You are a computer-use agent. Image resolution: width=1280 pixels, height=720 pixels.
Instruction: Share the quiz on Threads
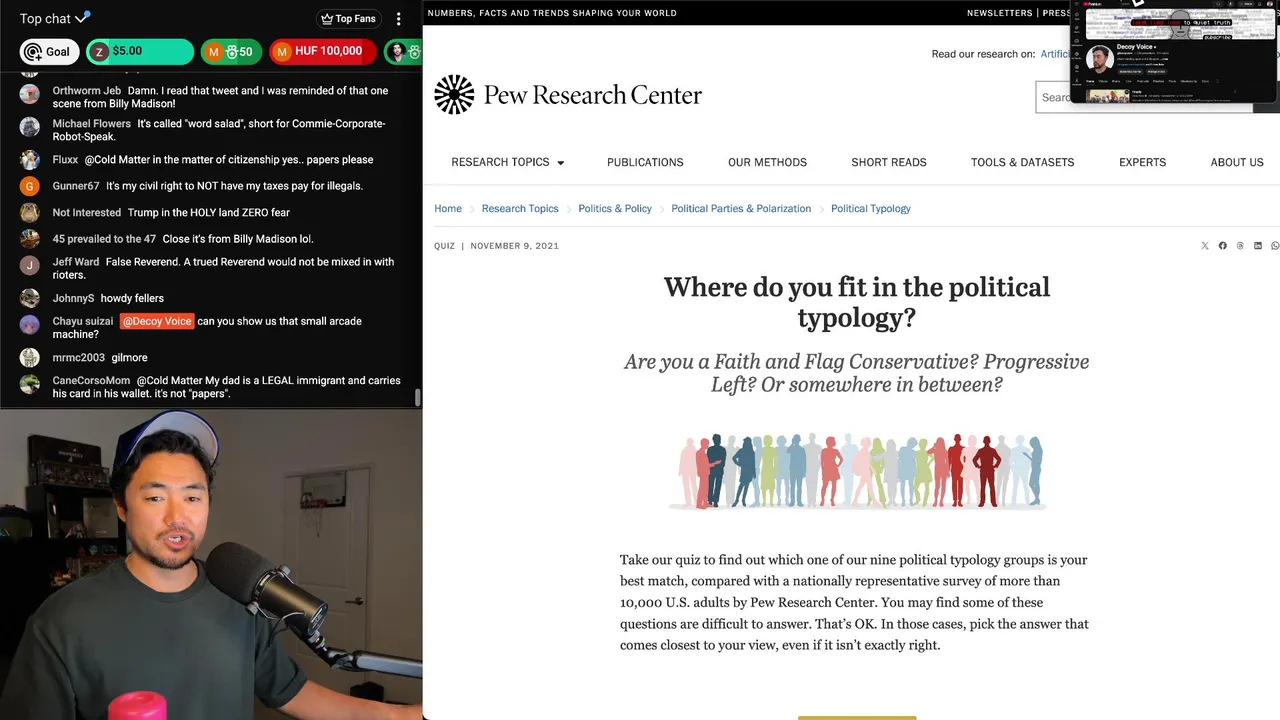tap(1240, 246)
